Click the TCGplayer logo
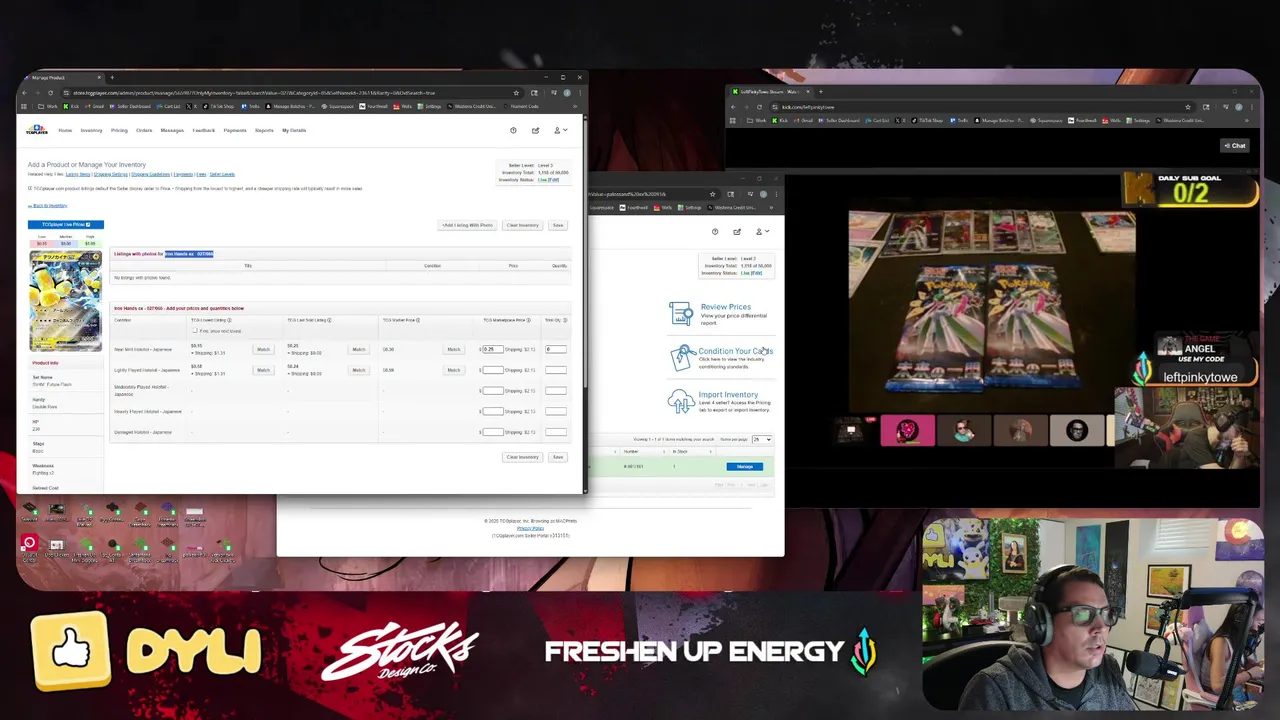The width and height of the screenshot is (1280, 720). (37, 130)
